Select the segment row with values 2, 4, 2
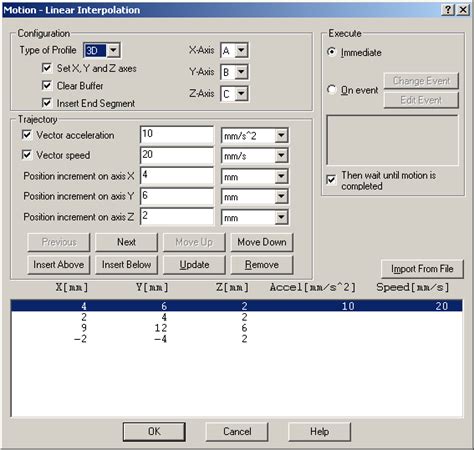This screenshot has width=474, height=450. 237,317
